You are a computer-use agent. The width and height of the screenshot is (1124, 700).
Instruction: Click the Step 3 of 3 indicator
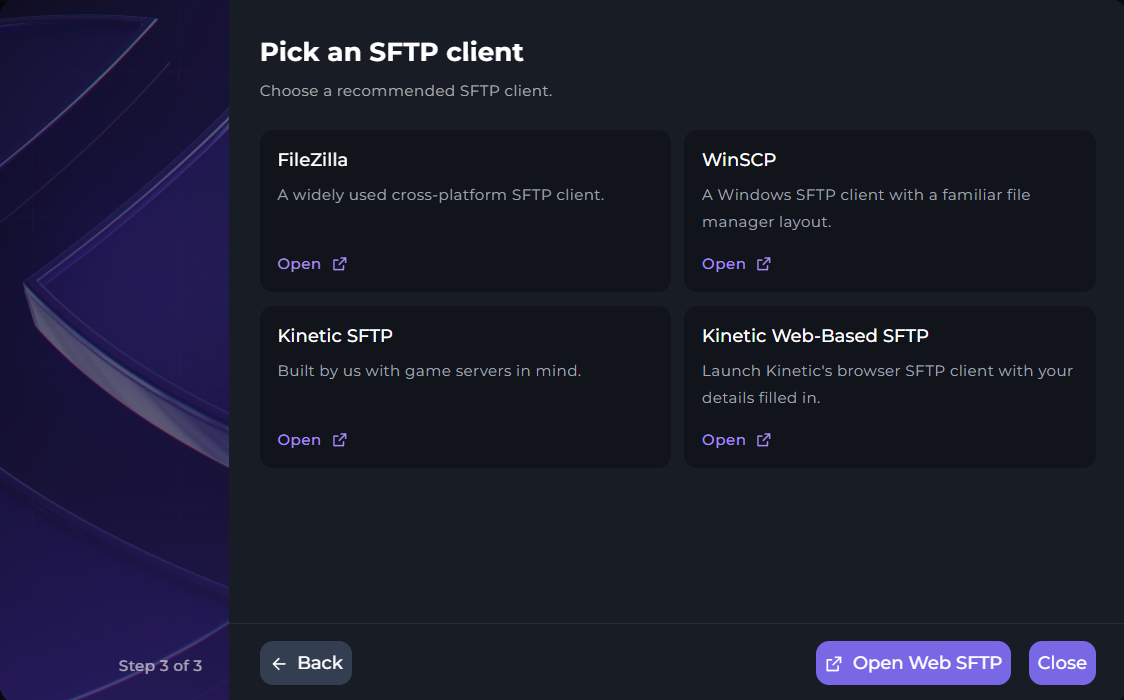point(160,666)
